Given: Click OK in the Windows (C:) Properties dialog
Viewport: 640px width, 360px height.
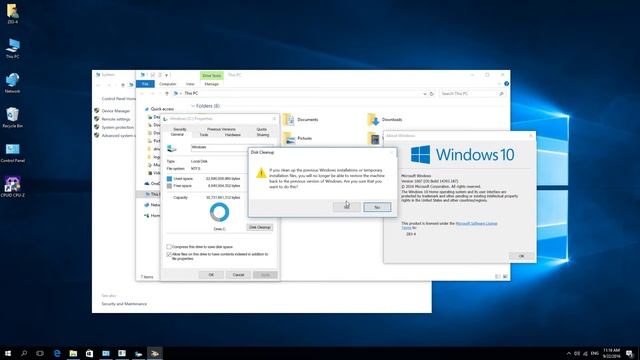Looking at the screenshot, I should (211, 275).
